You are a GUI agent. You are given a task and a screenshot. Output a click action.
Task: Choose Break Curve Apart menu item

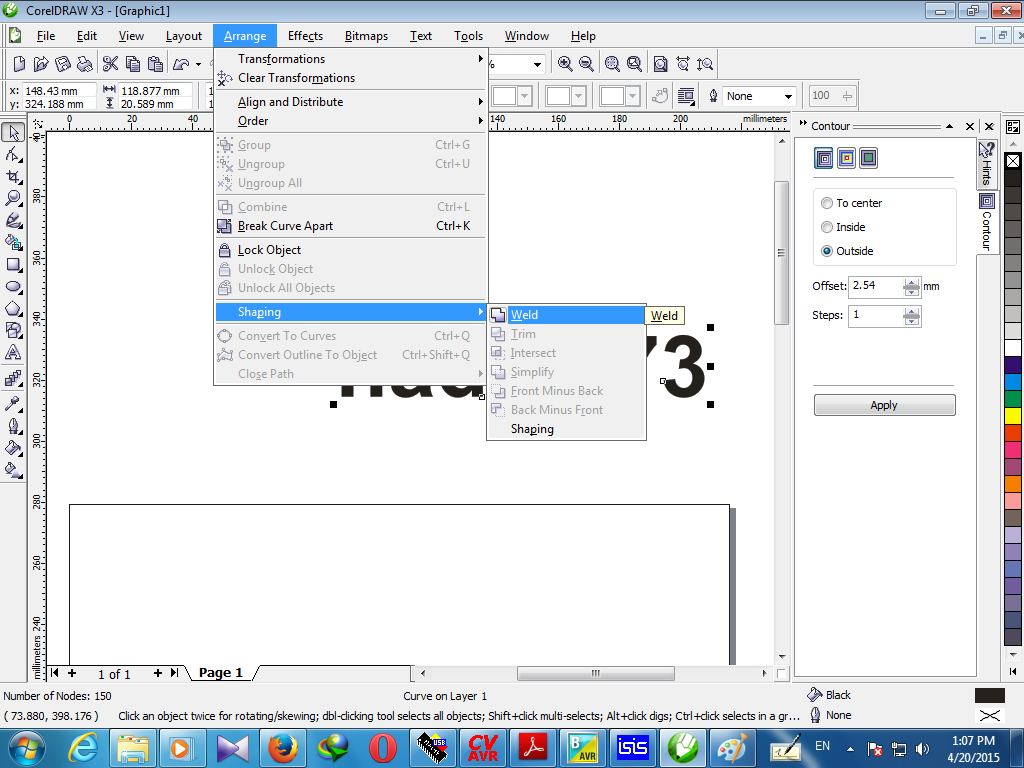point(351,226)
